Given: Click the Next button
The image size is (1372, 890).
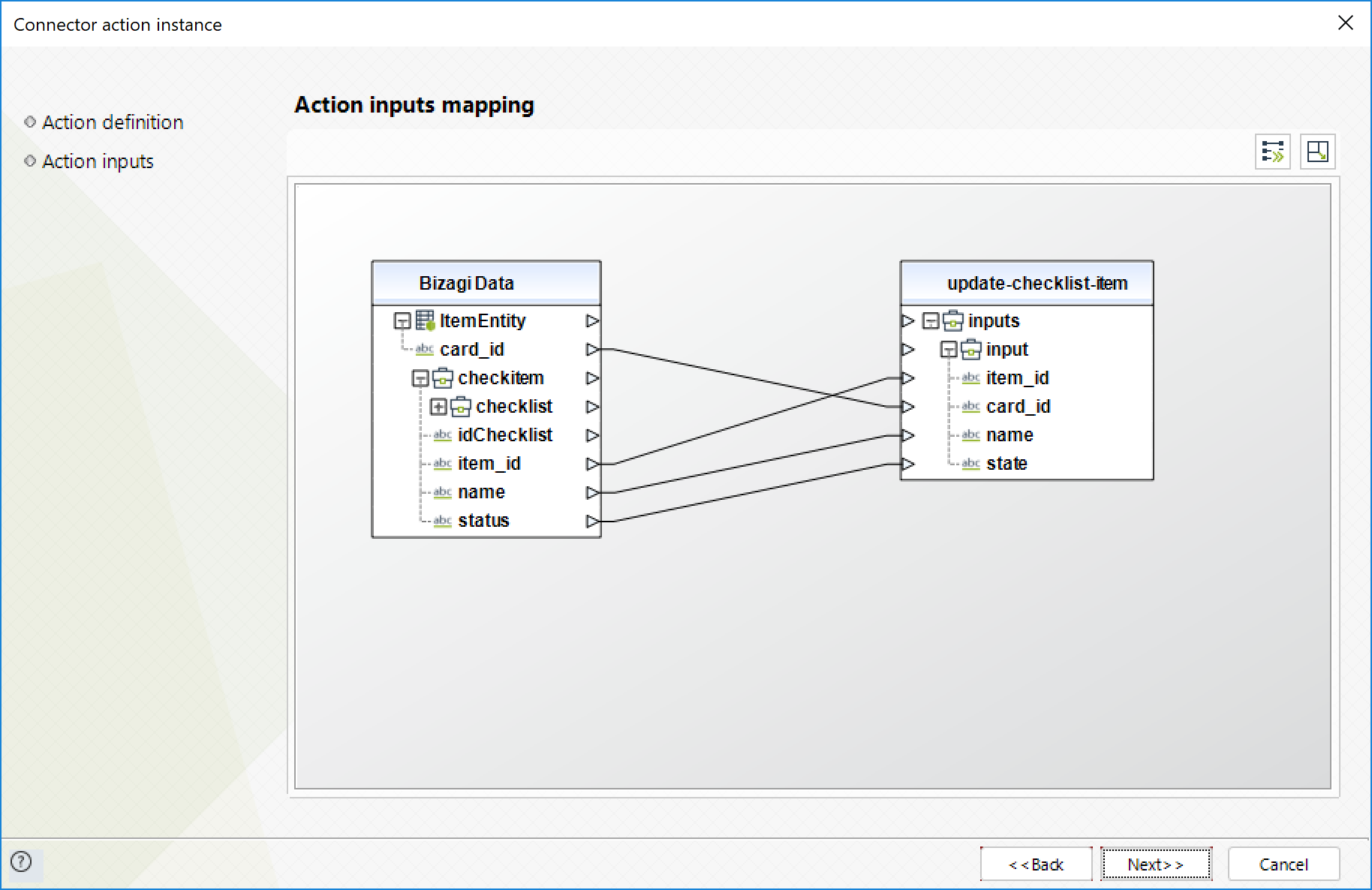Looking at the screenshot, I should tap(1156, 864).
